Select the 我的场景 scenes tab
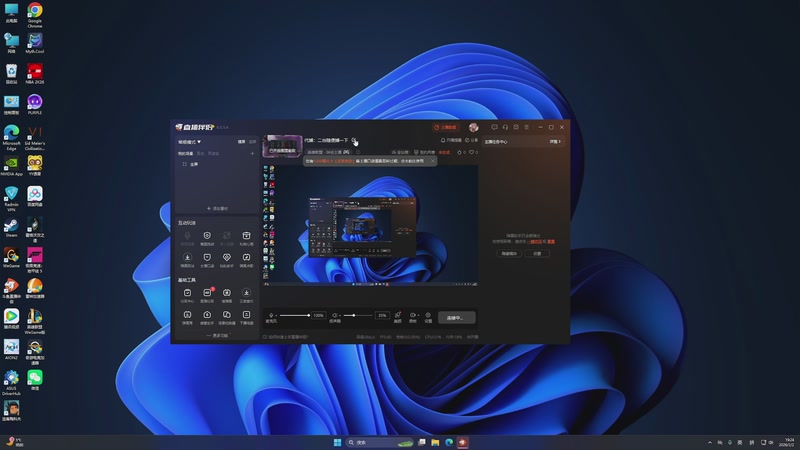The width and height of the screenshot is (800, 450). tap(186, 154)
